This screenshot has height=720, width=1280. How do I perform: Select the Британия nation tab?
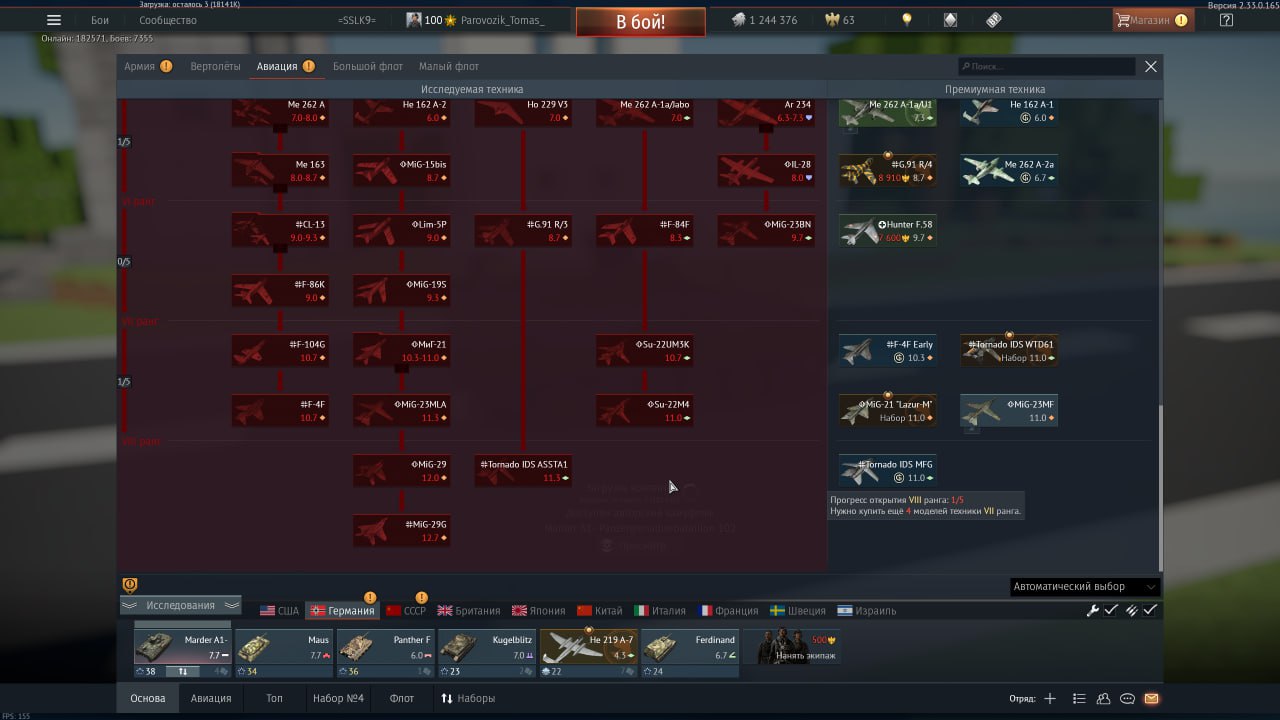click(470, 610)
